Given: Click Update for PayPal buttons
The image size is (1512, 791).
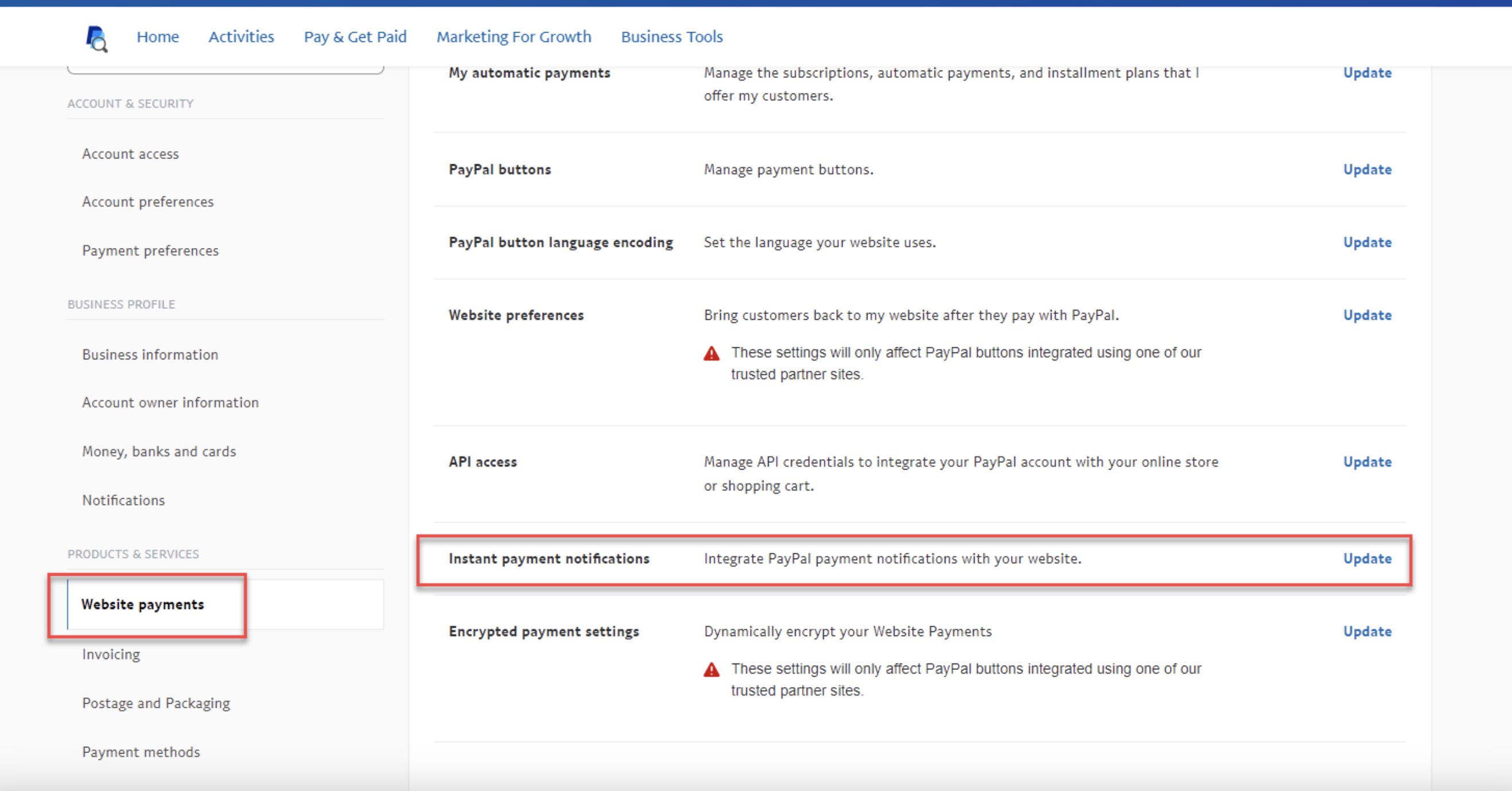Looking at the screenshot, I should click(1367, 169).
